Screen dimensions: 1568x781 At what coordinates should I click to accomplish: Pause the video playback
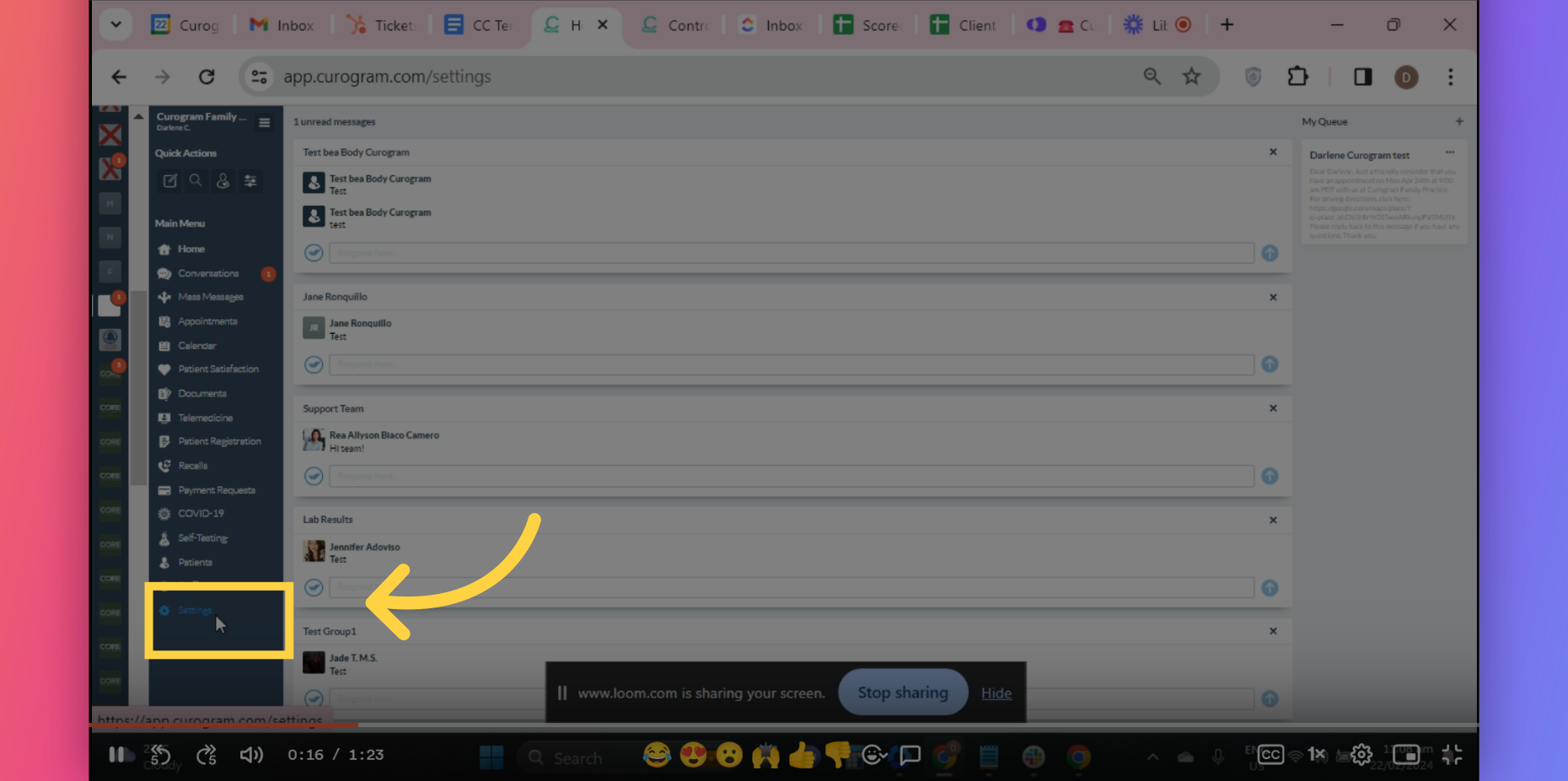click(116, 755)
